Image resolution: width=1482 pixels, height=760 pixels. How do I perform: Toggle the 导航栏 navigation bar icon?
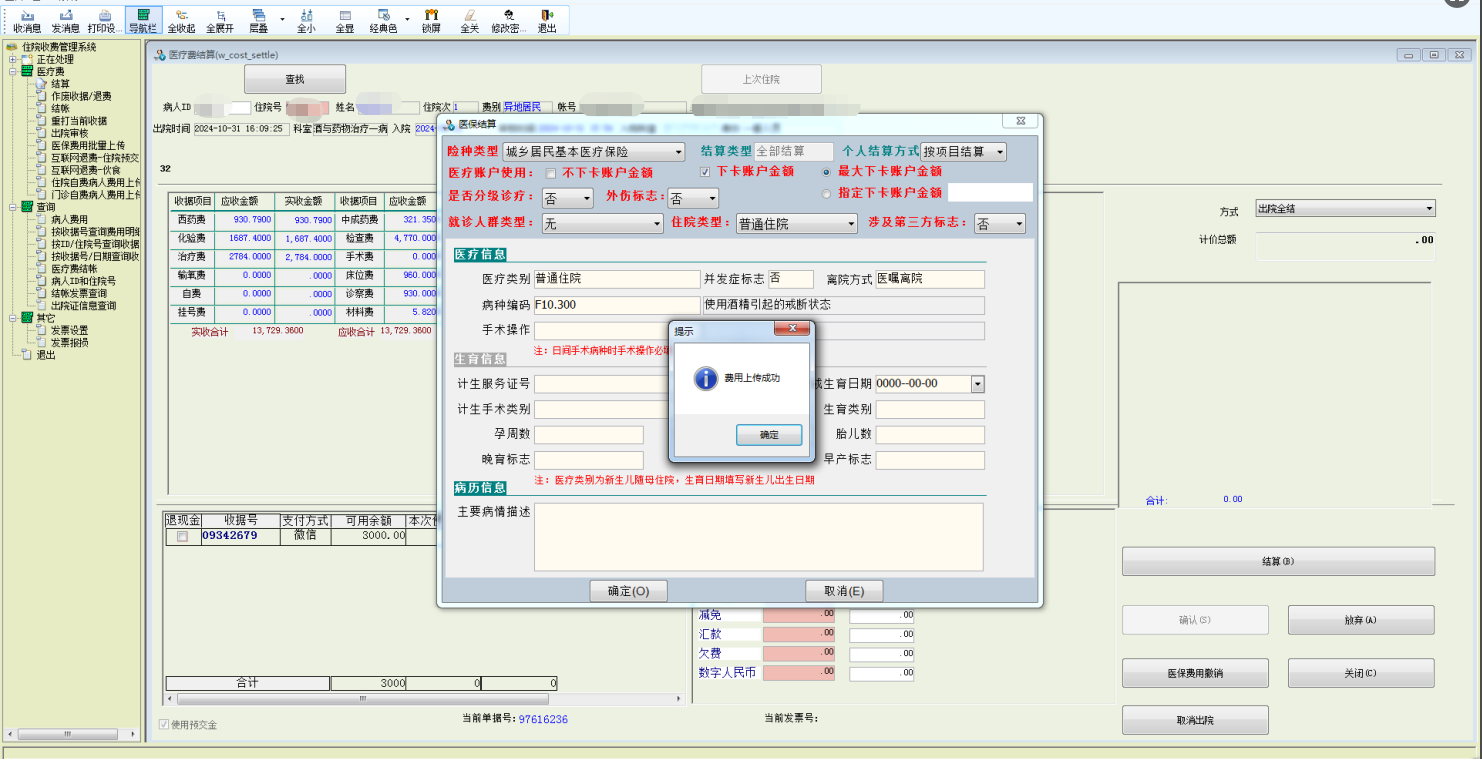coord(143,21)
